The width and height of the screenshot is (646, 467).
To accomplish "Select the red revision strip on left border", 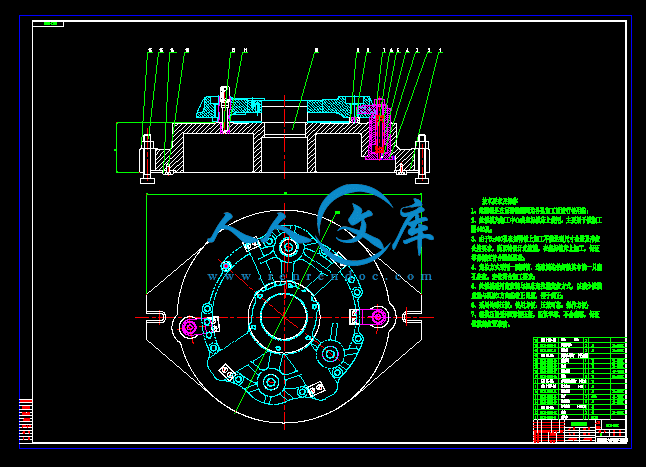I will [x=26, y=420].
